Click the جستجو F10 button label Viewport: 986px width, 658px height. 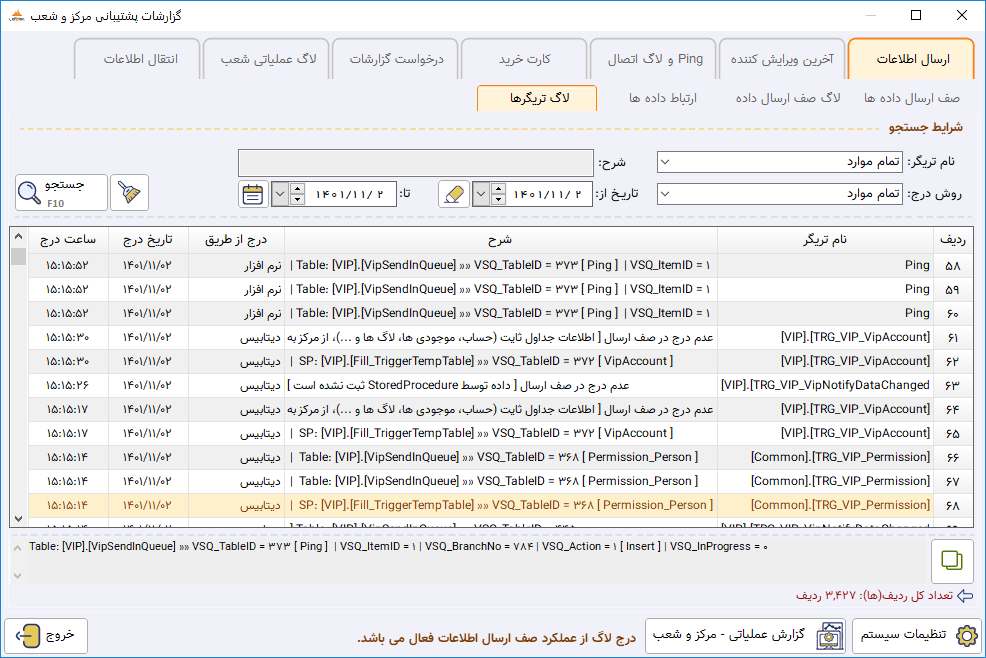coord(65,192)
